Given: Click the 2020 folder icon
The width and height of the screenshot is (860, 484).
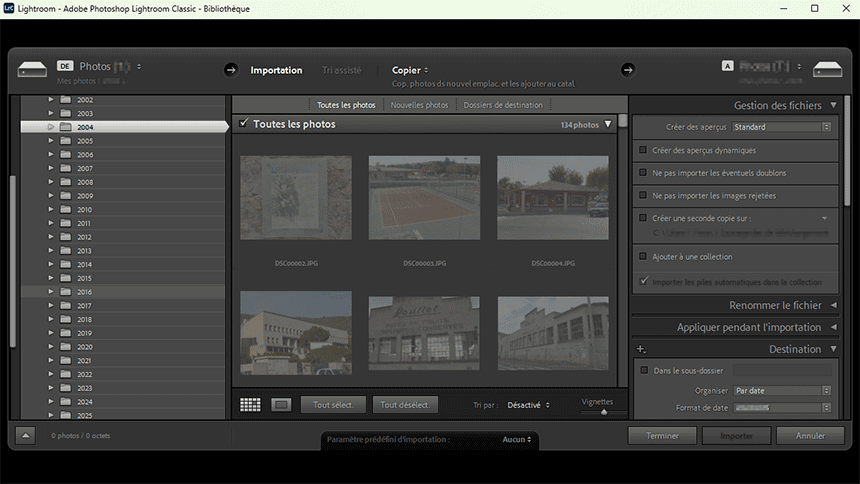Looking at the screenshot, I should (x=66, y=346).
